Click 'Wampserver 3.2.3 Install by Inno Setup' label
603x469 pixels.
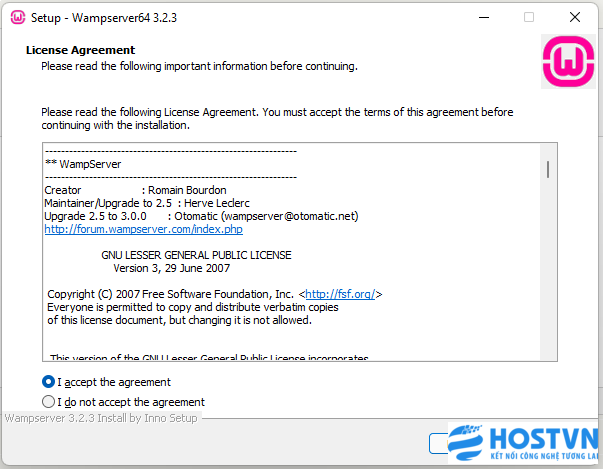(x=101, y=418)
